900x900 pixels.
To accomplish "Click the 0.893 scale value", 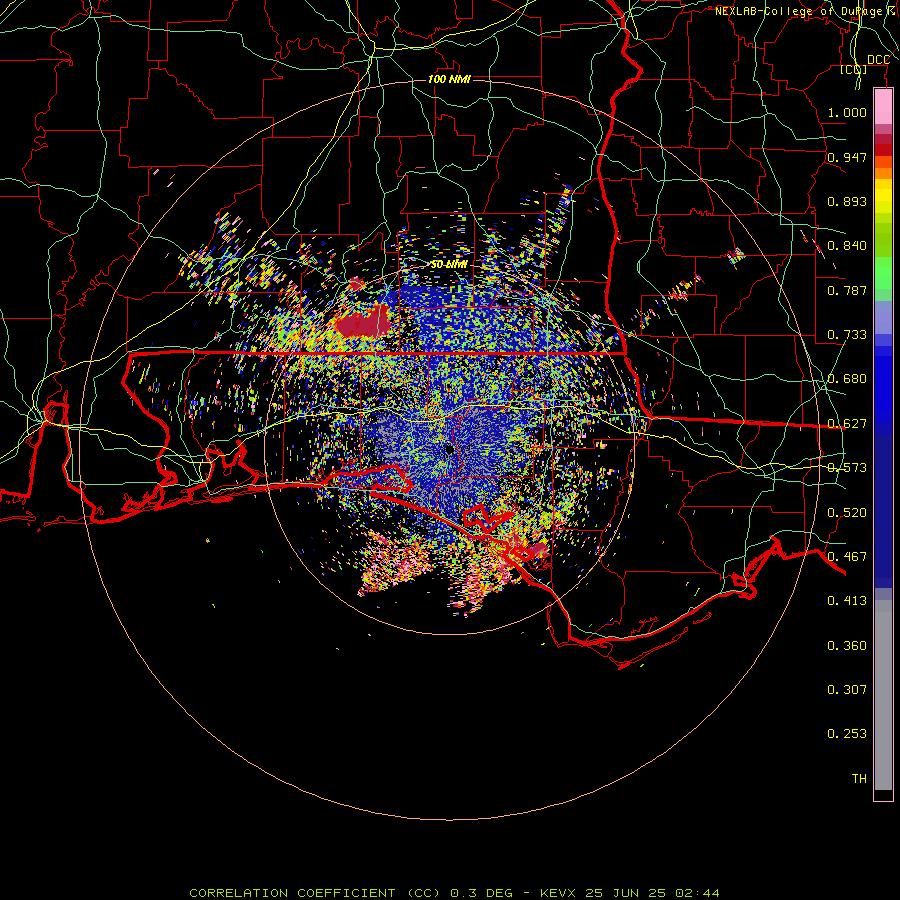I will coord(847,201).
